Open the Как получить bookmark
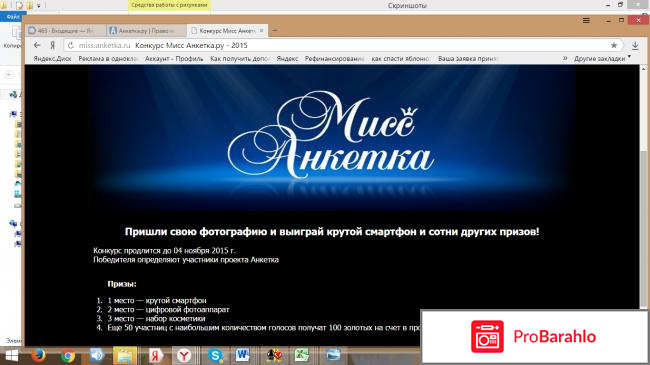The width and height of the screenshot is (650, 365). coord(240,59)
